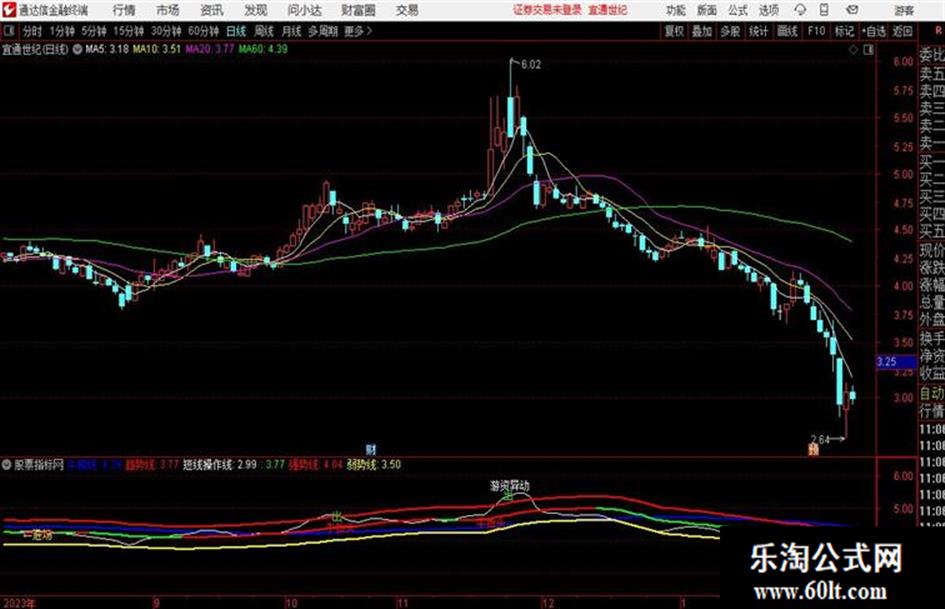Screen dimensions: 945x609
Task: Switch to 30分钟 chart period
Action: [x=166, y=31]
